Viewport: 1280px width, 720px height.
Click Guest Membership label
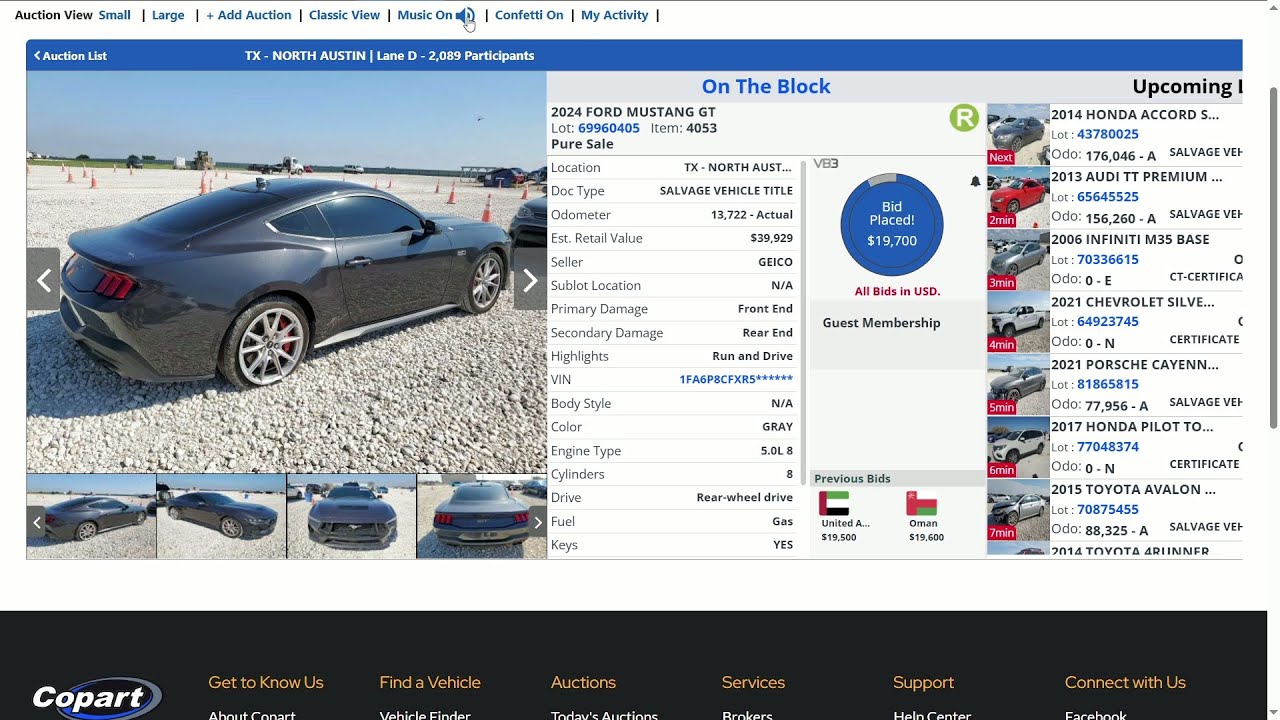pyautogui.click(x=881, y=323)
